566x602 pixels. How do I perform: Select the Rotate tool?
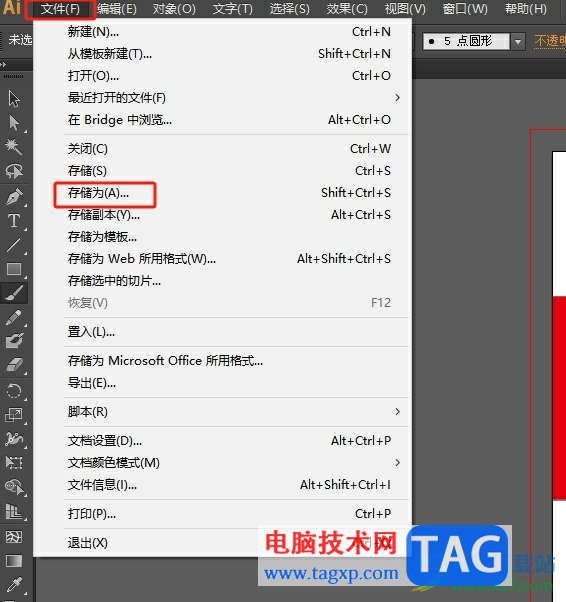(x=14, y=391)
